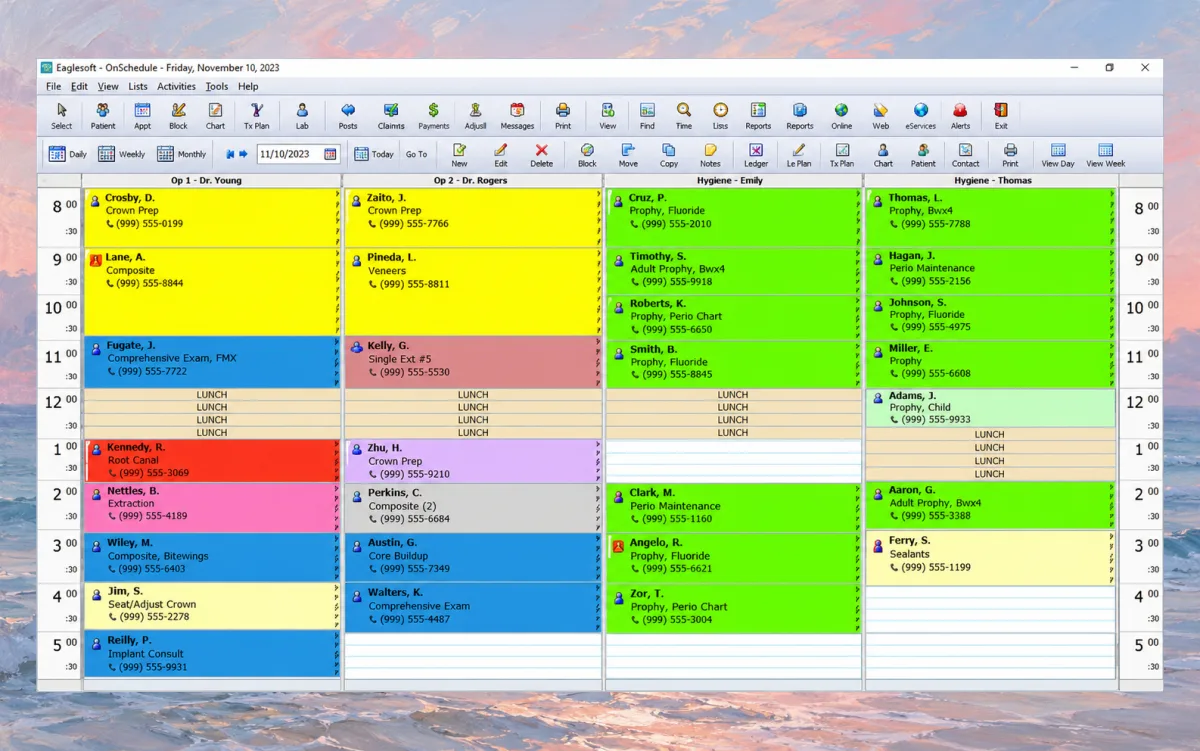This screenshot has height=751, width=1200.
Task: Open the File menu
Action: [x=53, y=87]
